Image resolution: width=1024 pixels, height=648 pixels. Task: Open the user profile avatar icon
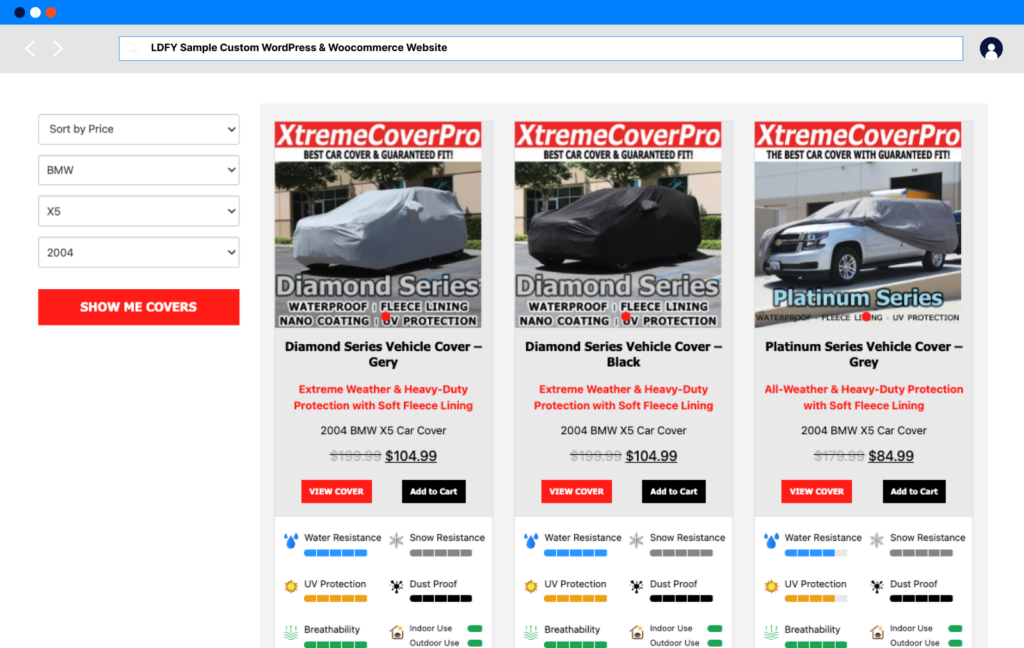pyautogui.click(x=991, y=48)
